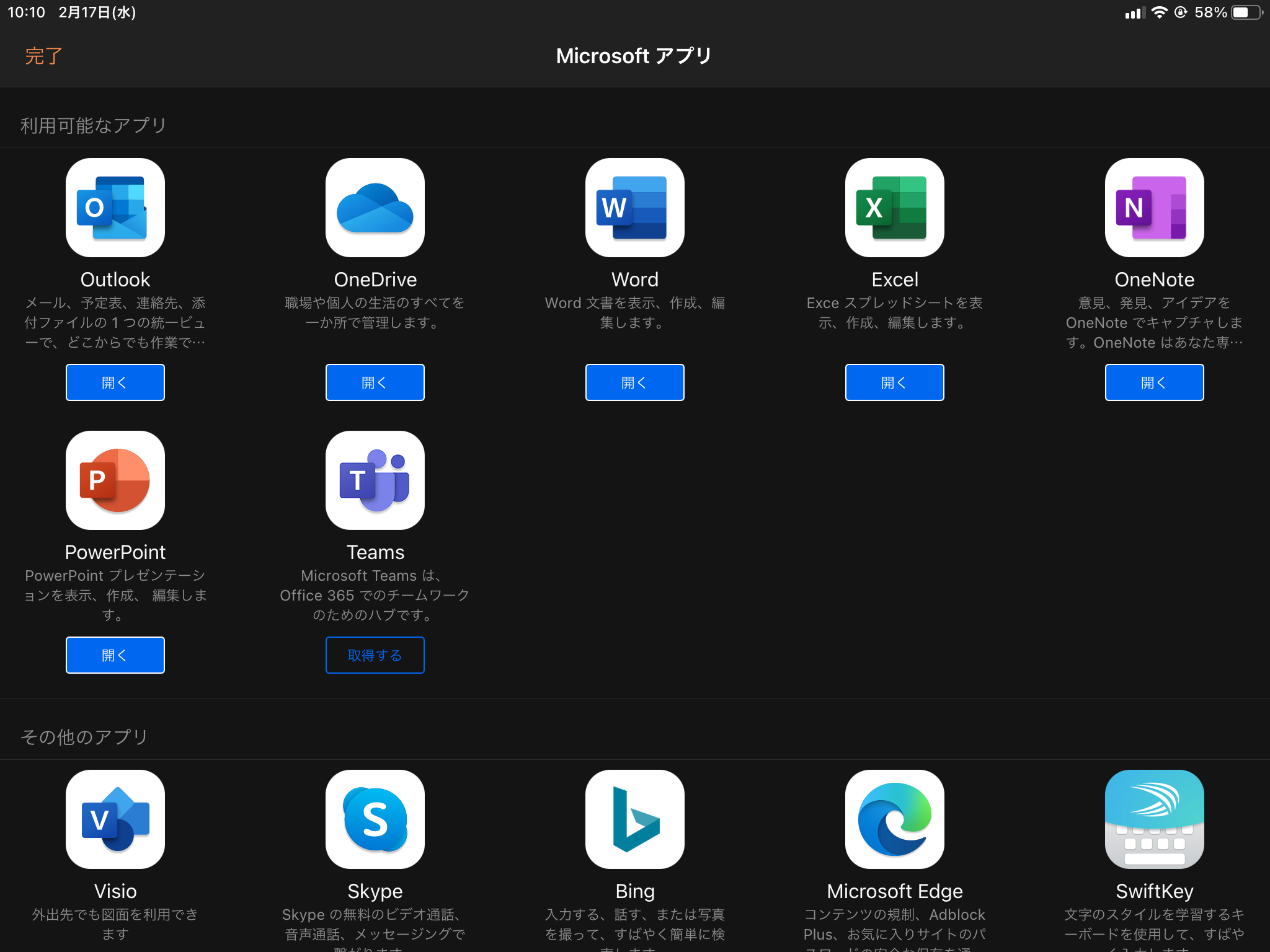Tap the OneDrive cloud icon
The height and width of the screenshot is (952, 1270).
pyautogui.click(x=375, y=208)
